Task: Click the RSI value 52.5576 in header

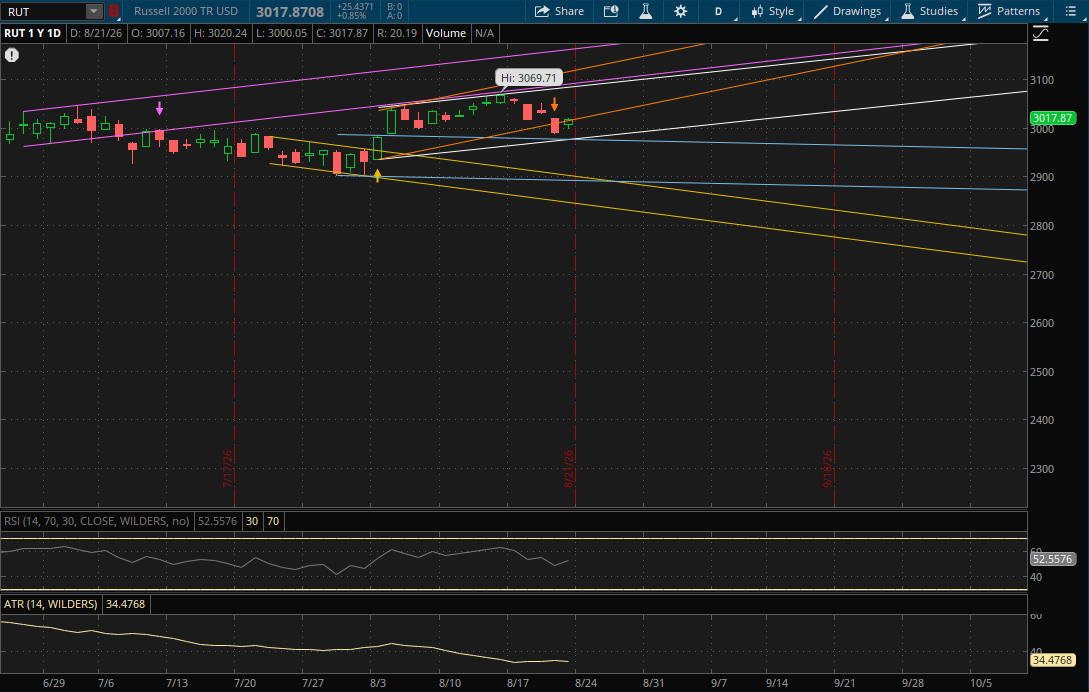Action: (217, 521)
